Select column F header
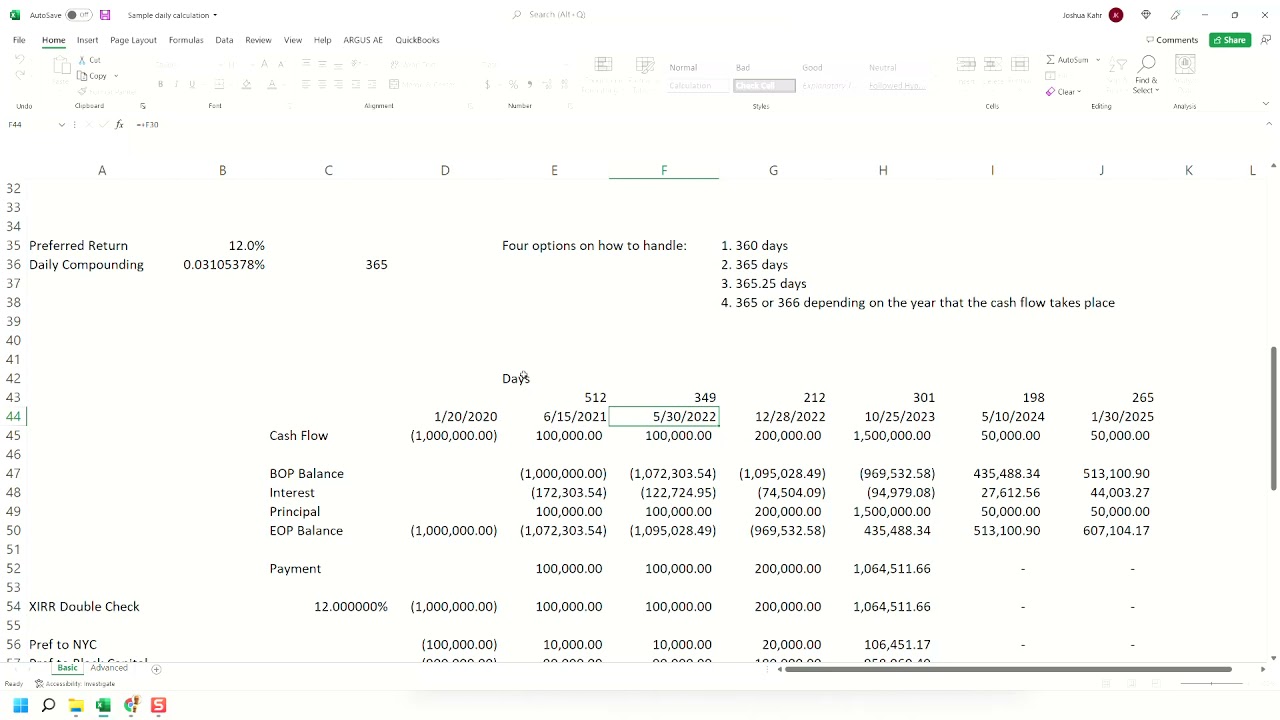Image resolution: width=1280 pixels, height=720 pixels. [664, 170]
